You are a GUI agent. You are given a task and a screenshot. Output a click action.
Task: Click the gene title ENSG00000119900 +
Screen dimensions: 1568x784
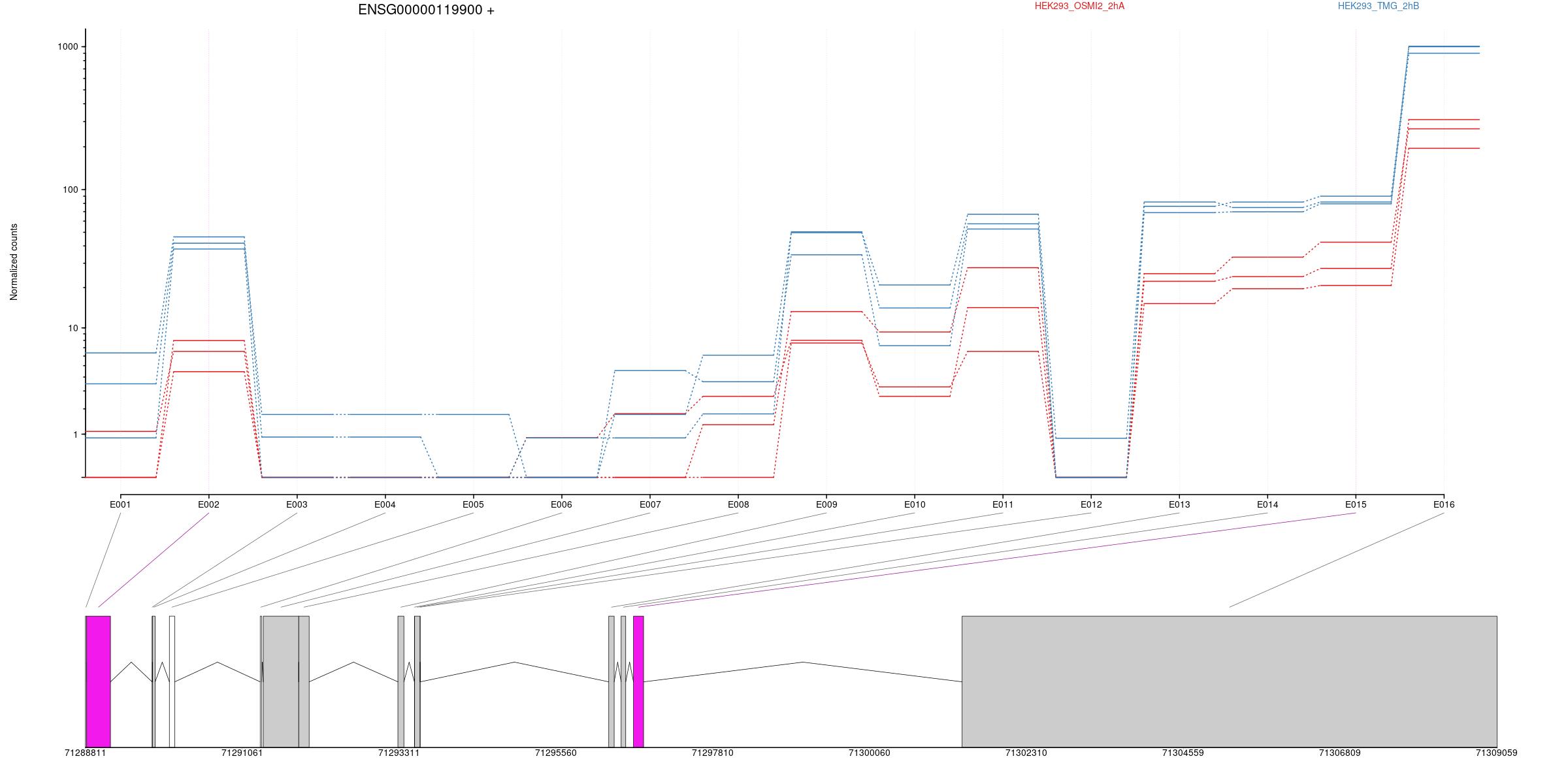(426, 10)
